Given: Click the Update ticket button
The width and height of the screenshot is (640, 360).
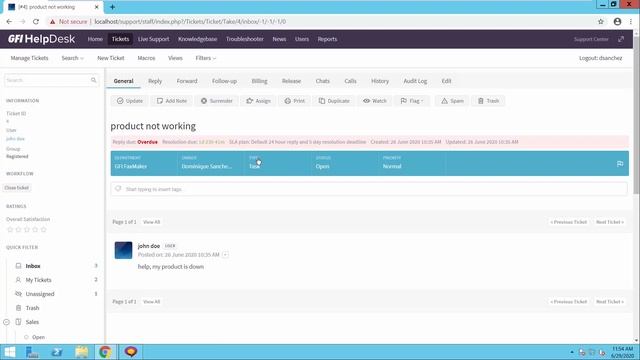Looking at the screenshot, I should coord(129,101).
